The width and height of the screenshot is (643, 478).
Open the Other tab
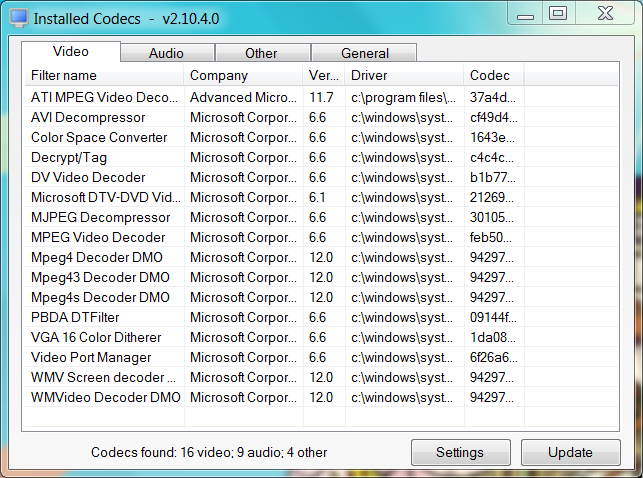coord(262,53)
